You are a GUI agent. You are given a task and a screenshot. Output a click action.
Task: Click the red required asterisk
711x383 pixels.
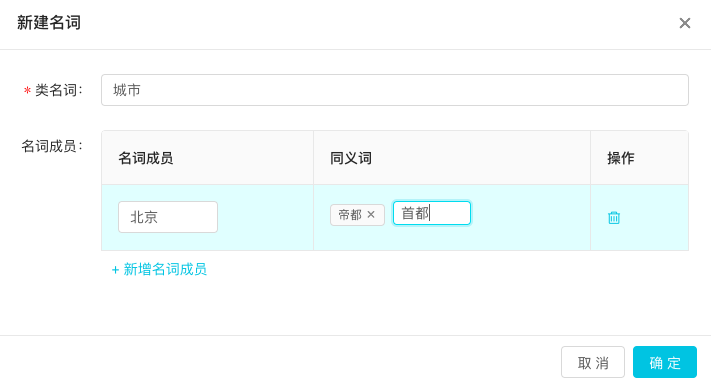27,91
